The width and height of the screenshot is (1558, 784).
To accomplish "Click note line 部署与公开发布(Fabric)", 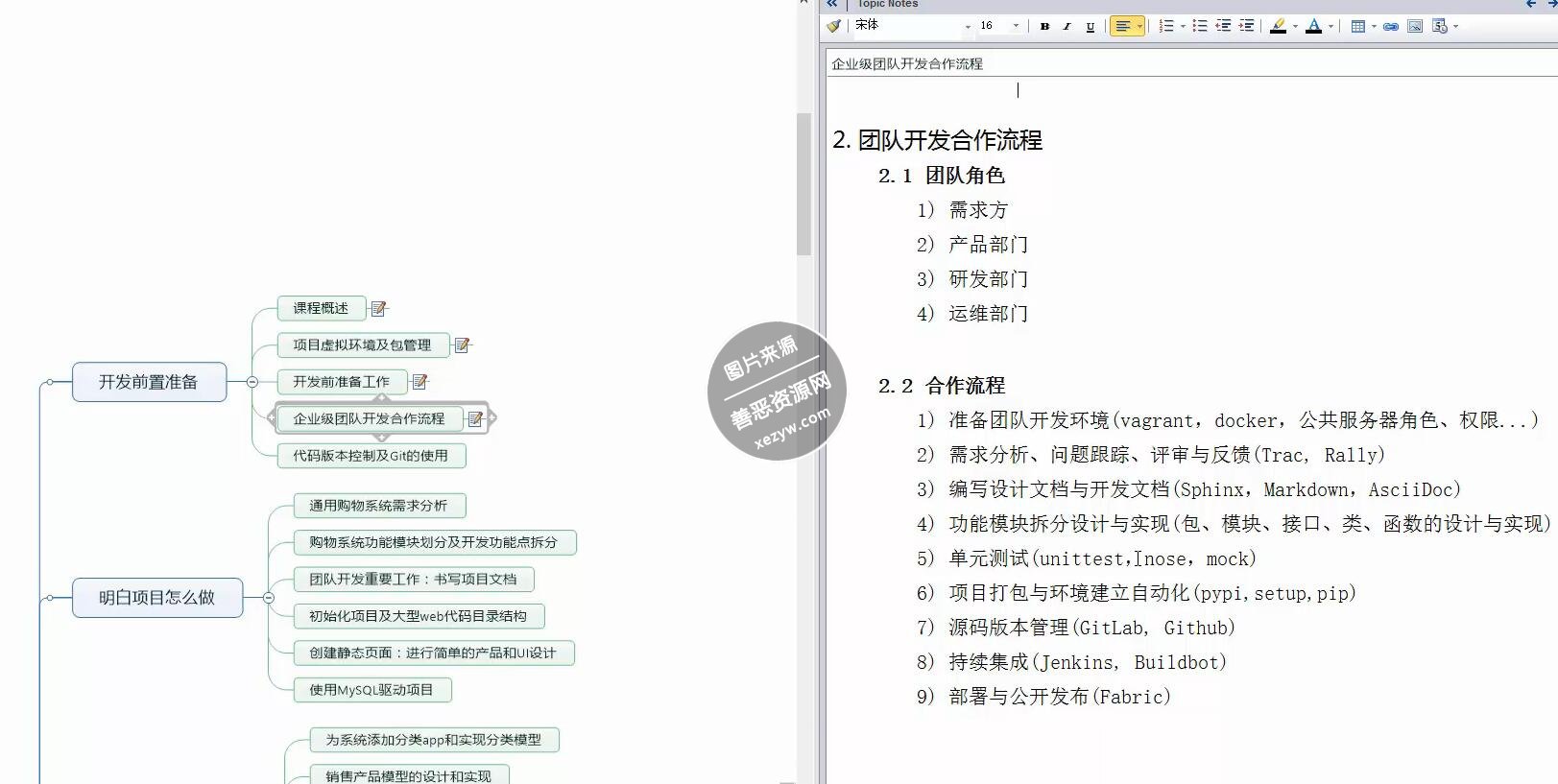I will [1060, 697].
